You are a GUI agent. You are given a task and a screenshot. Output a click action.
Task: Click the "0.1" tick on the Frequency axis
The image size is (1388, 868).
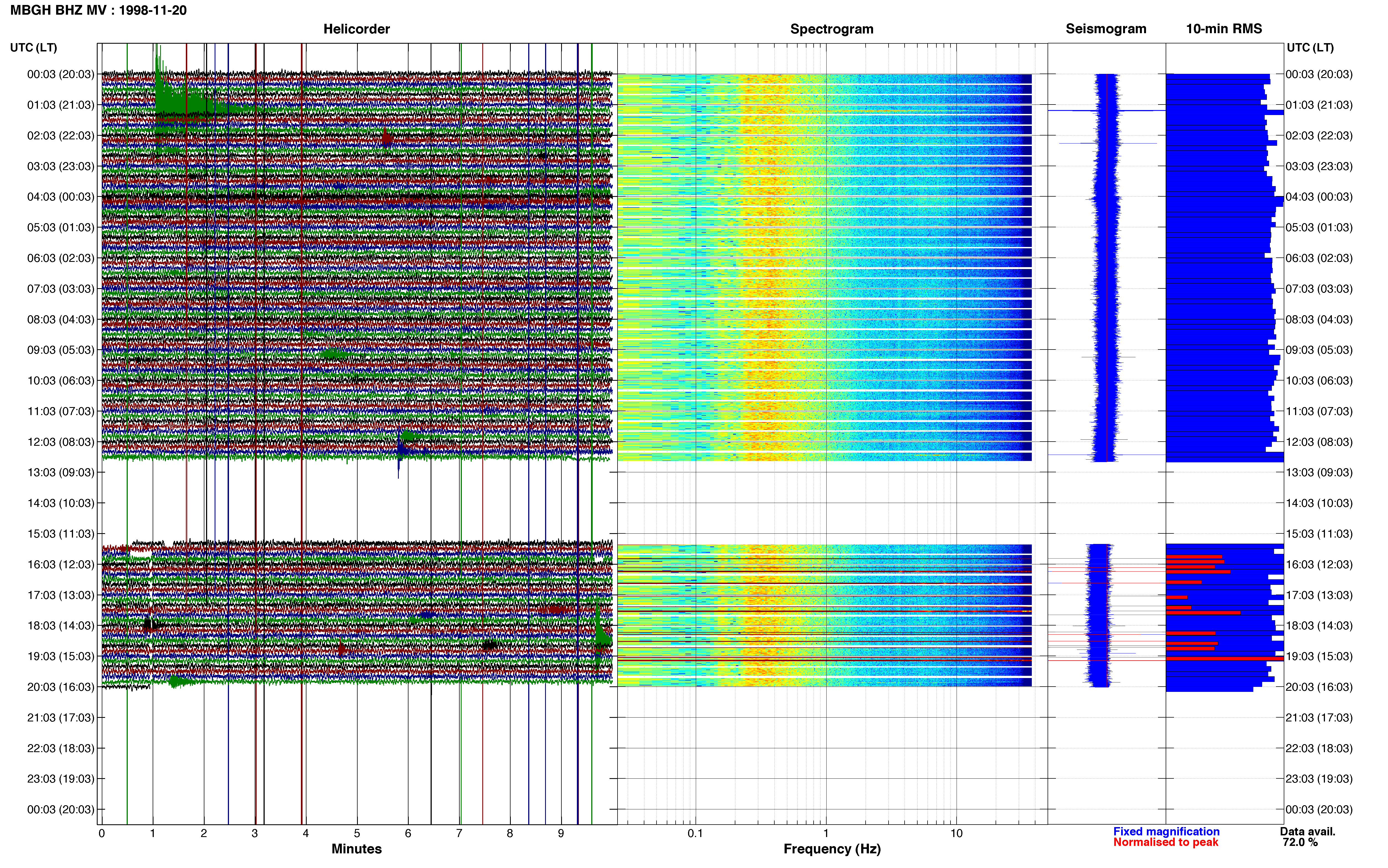tap(695, 833)
